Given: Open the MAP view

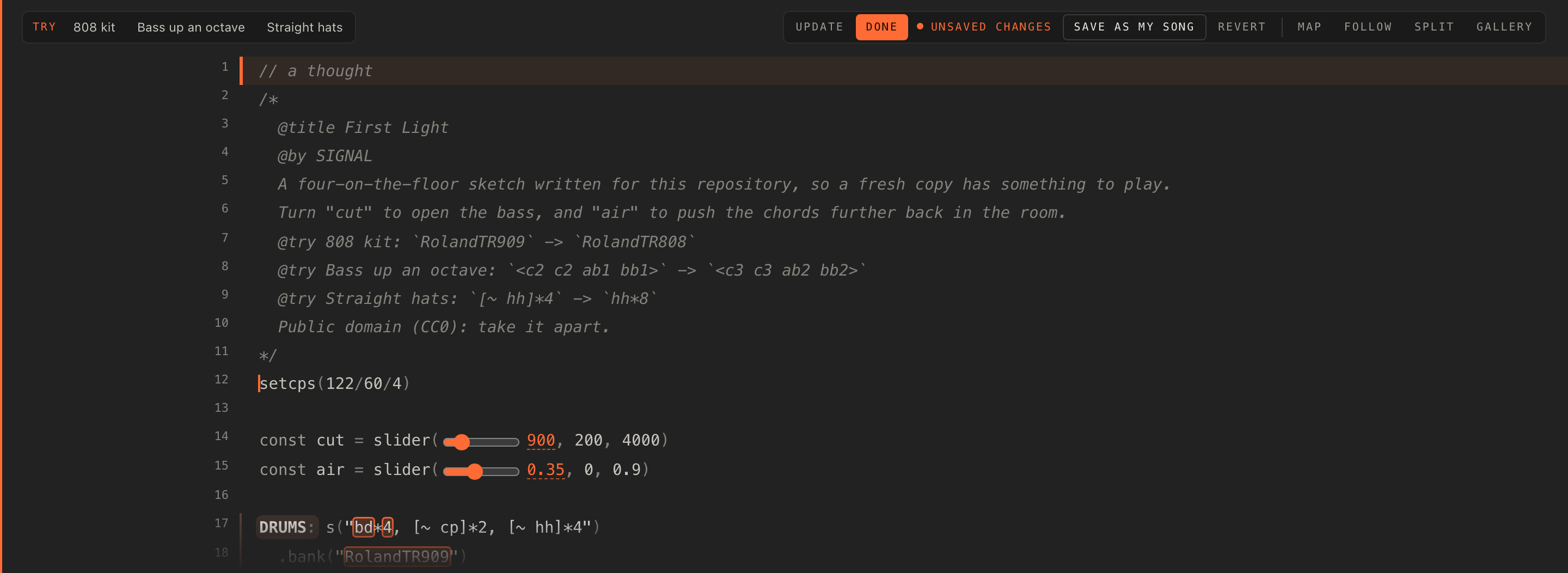Looking at the screenshot, I should pyautogui.click(x=1309, y=27).
